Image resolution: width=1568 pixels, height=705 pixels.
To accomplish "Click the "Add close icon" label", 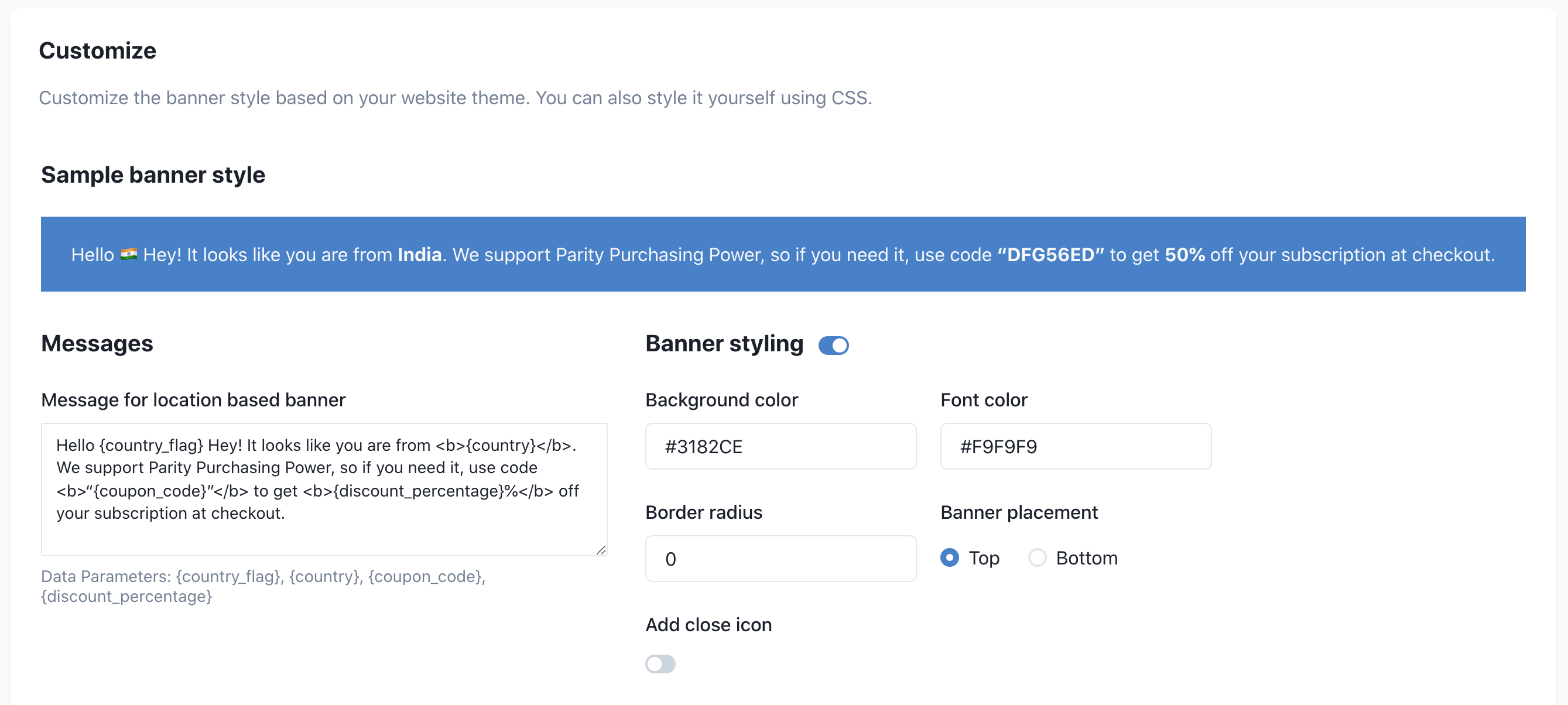I will point(708,625).
